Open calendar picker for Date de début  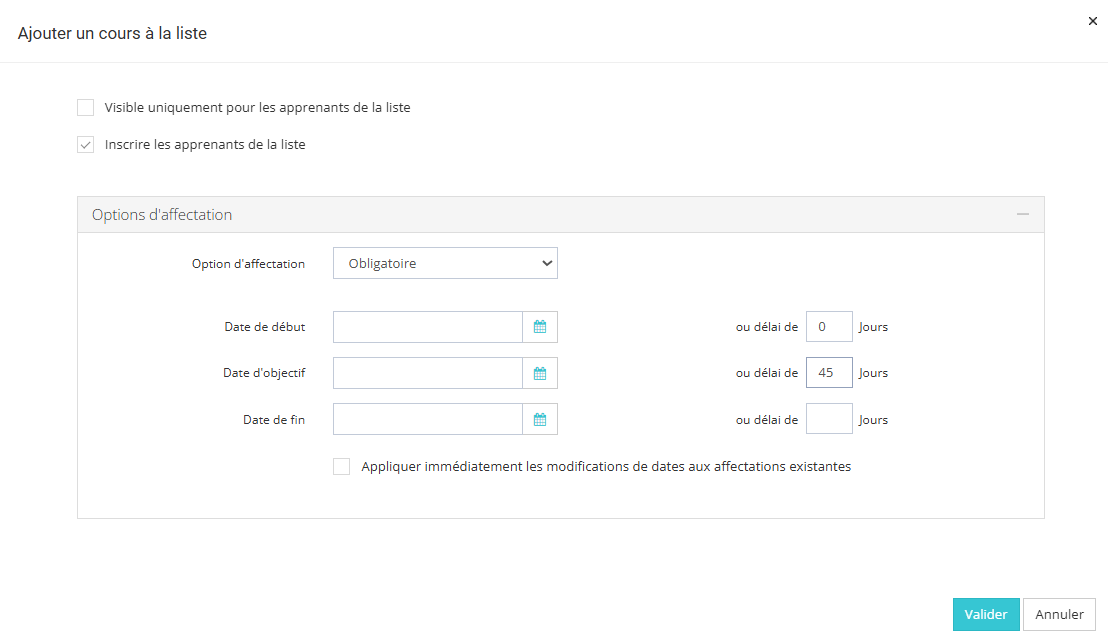pyautogui.click(x=540, y=327)
